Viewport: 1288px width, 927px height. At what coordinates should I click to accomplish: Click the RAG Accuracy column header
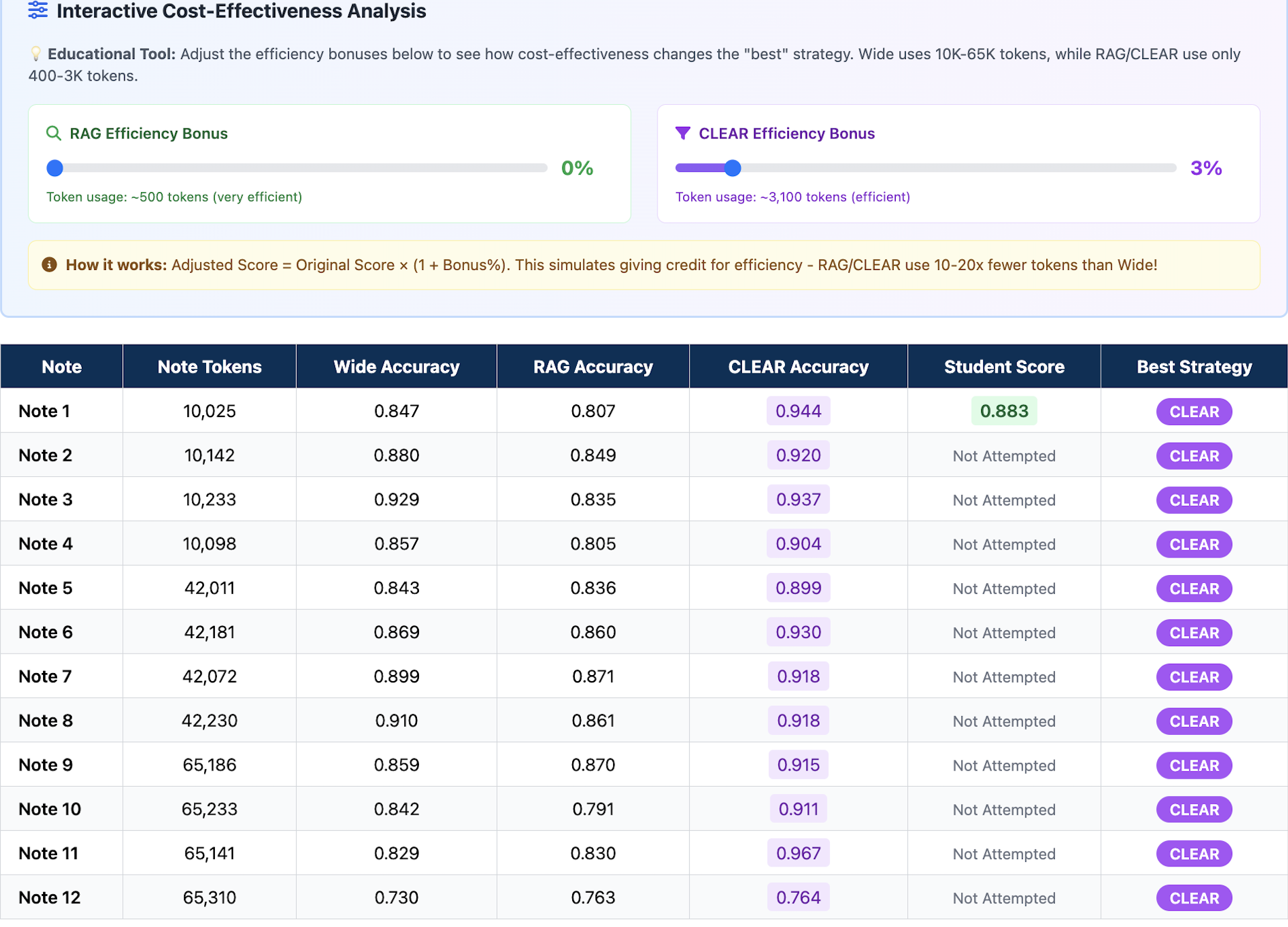tap(592, 367)
